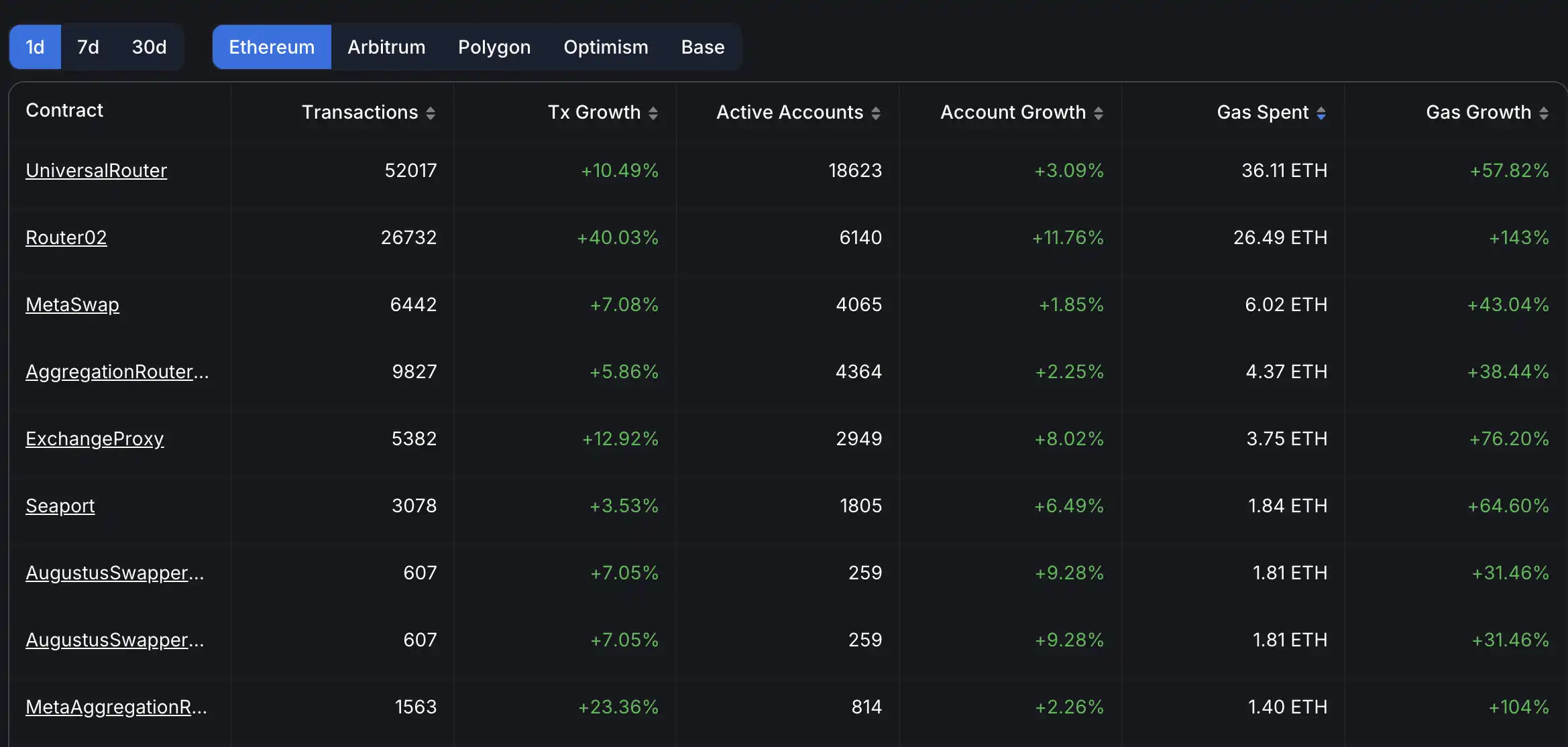Click Gas Growth sort arrows icon
Viewport: 1568px width, 747px height.
click(x=1544, y=113)
